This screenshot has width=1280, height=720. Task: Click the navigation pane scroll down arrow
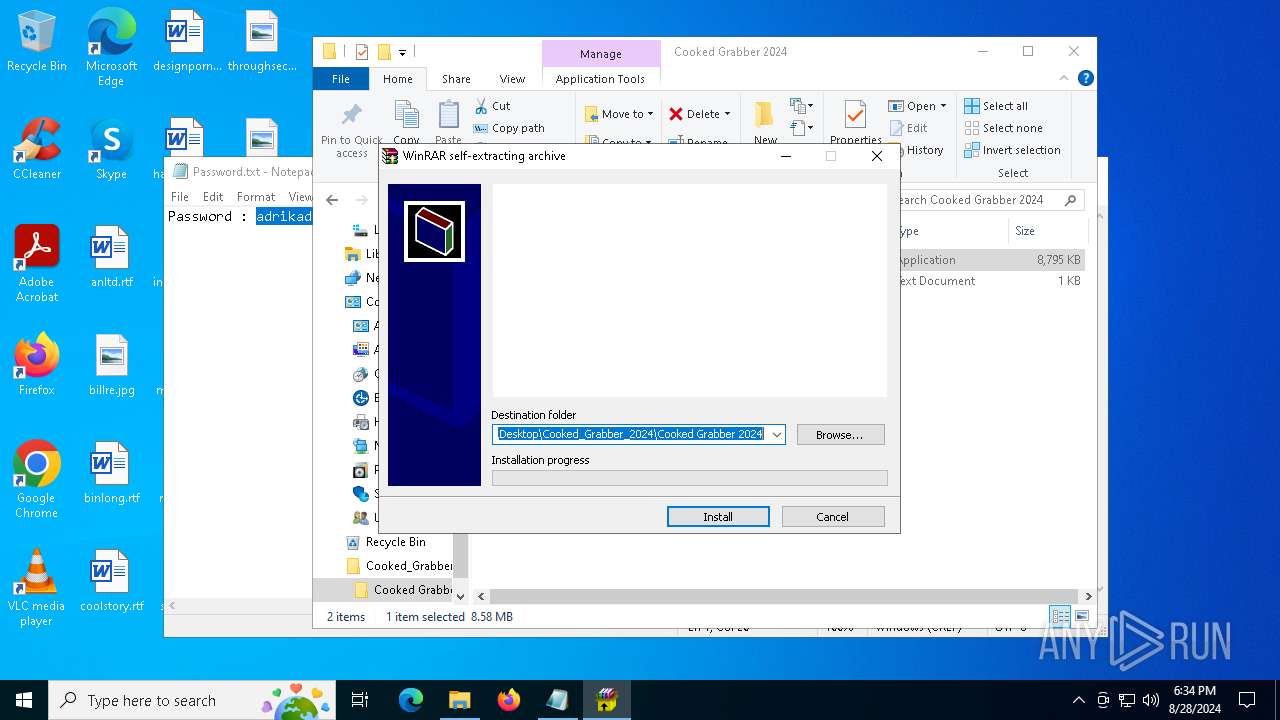[460, 596]
